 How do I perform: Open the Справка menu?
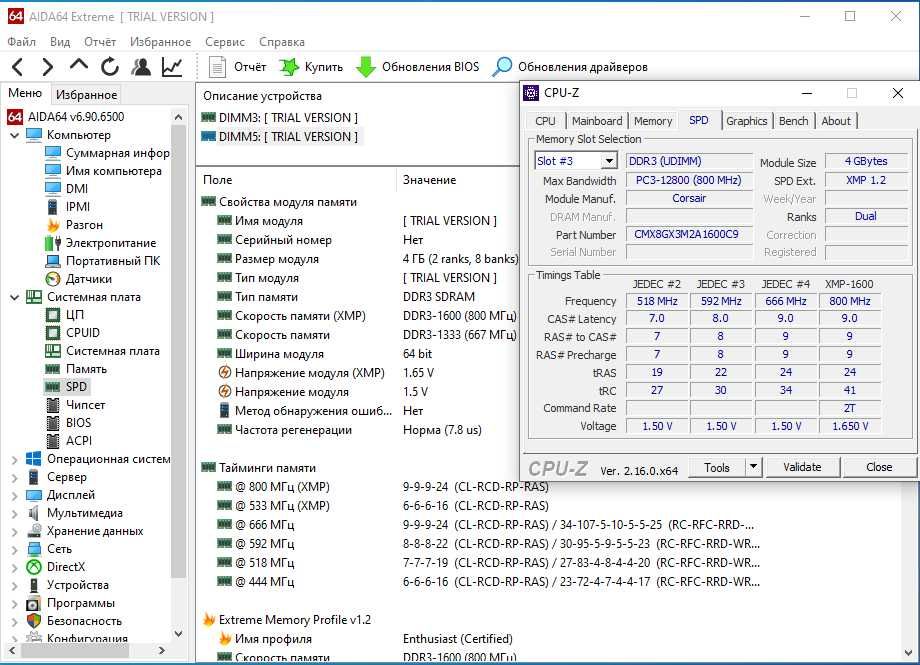[282, 42]
